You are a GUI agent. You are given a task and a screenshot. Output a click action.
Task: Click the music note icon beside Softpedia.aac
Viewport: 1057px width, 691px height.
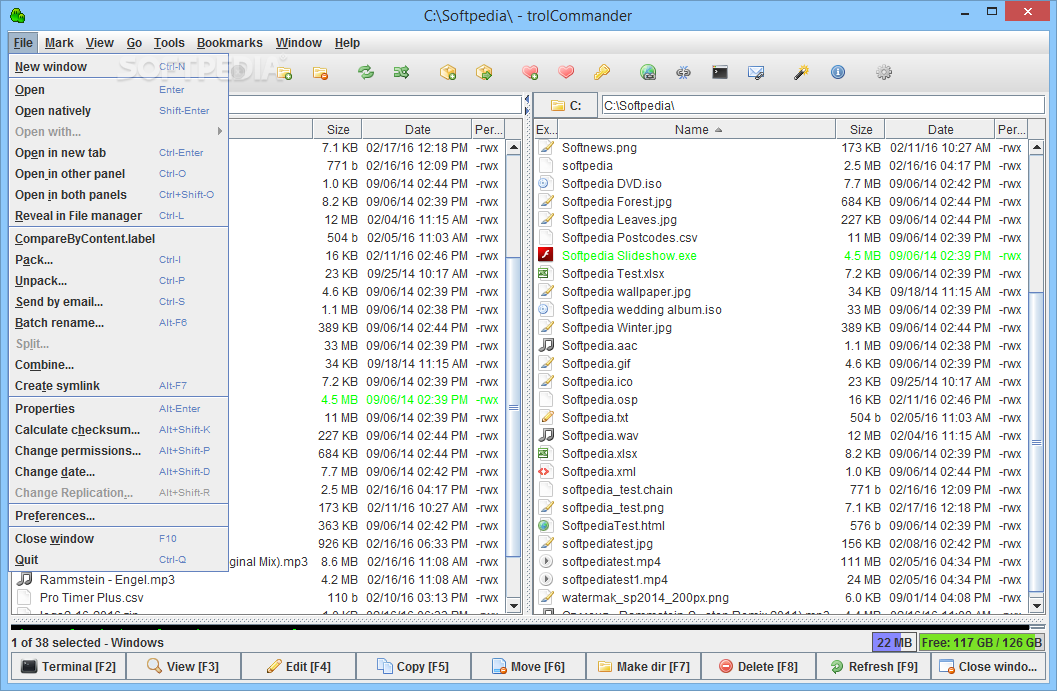click(x=546, y=345)
